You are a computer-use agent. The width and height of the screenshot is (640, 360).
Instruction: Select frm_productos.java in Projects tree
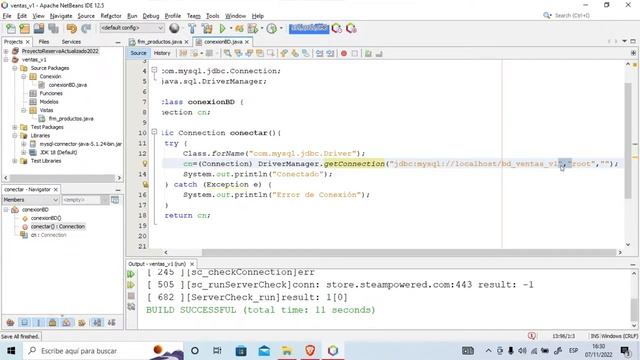71,119
